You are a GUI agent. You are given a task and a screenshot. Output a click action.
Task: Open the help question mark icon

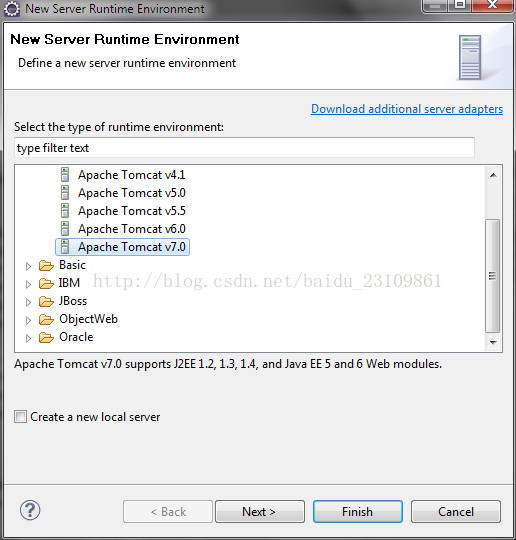(x=30, y=510)
